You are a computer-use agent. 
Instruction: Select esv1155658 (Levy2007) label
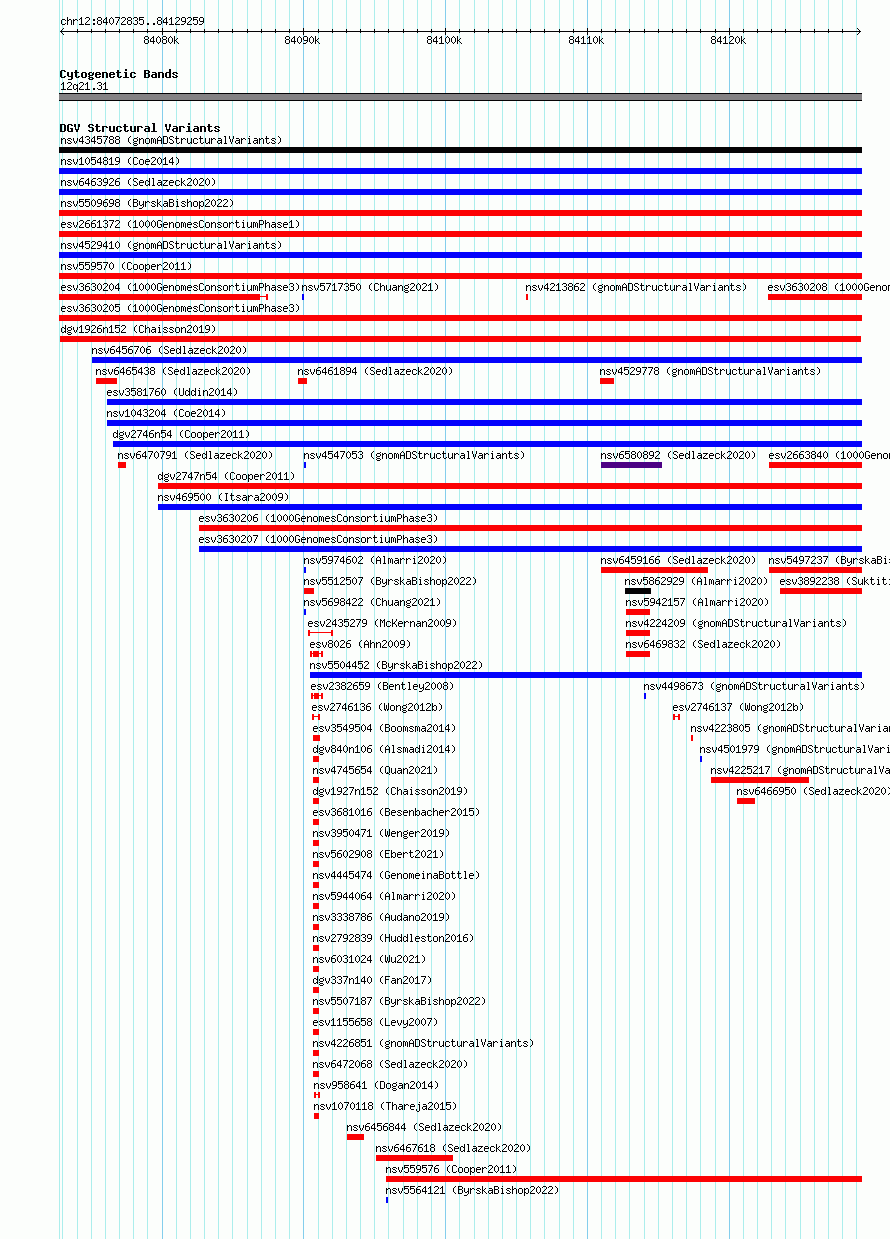[375, 1022]
